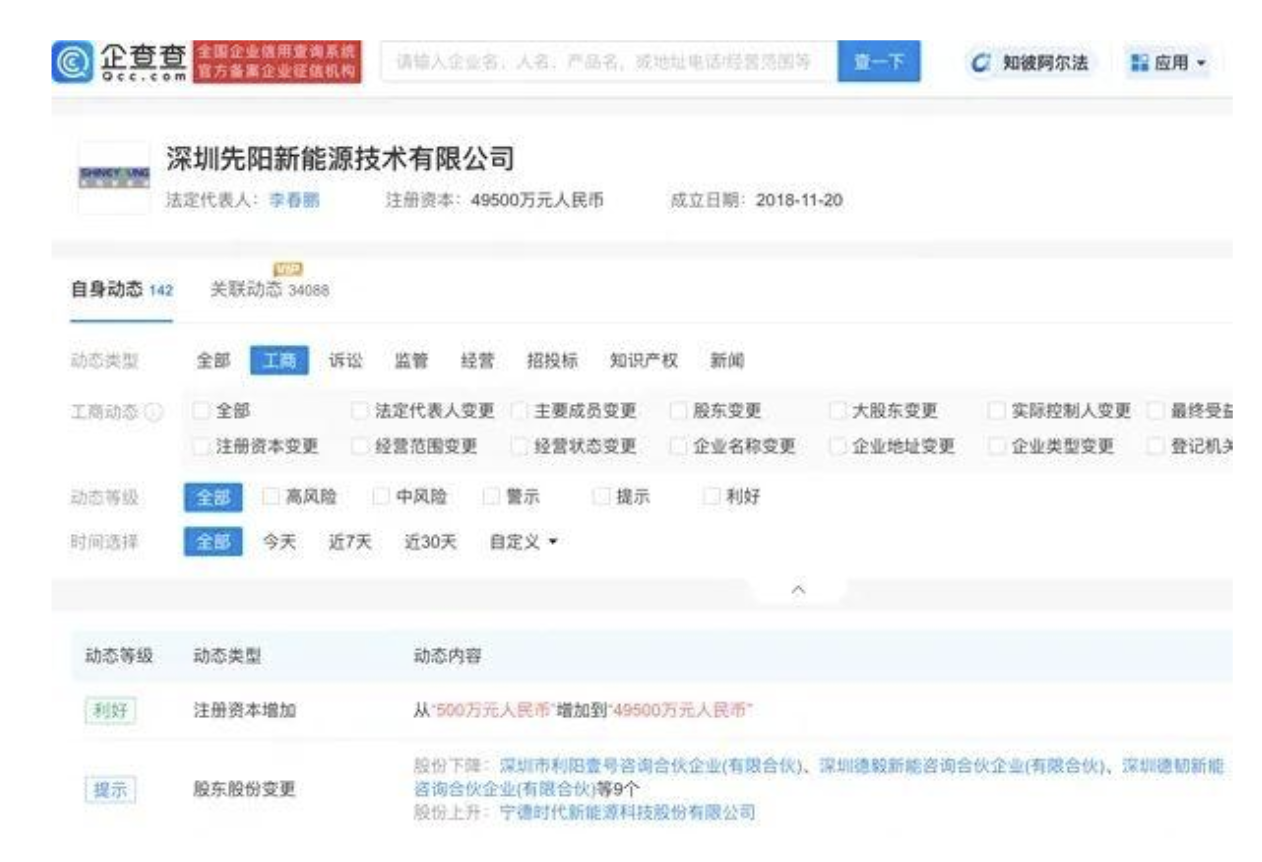Viewport: 1262px width, 862px height.
Task: Check the 企业名称变更 checkbox
Action: (678, 447)
